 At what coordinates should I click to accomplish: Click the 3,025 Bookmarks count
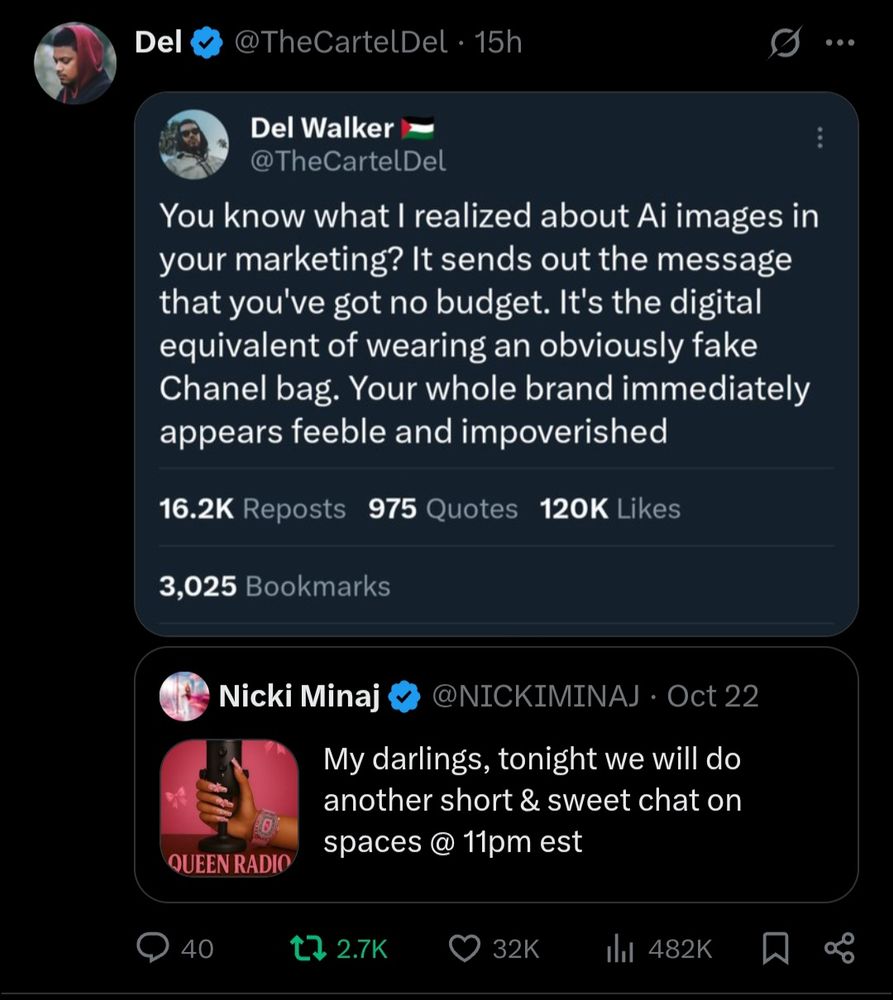pos(275,586)
